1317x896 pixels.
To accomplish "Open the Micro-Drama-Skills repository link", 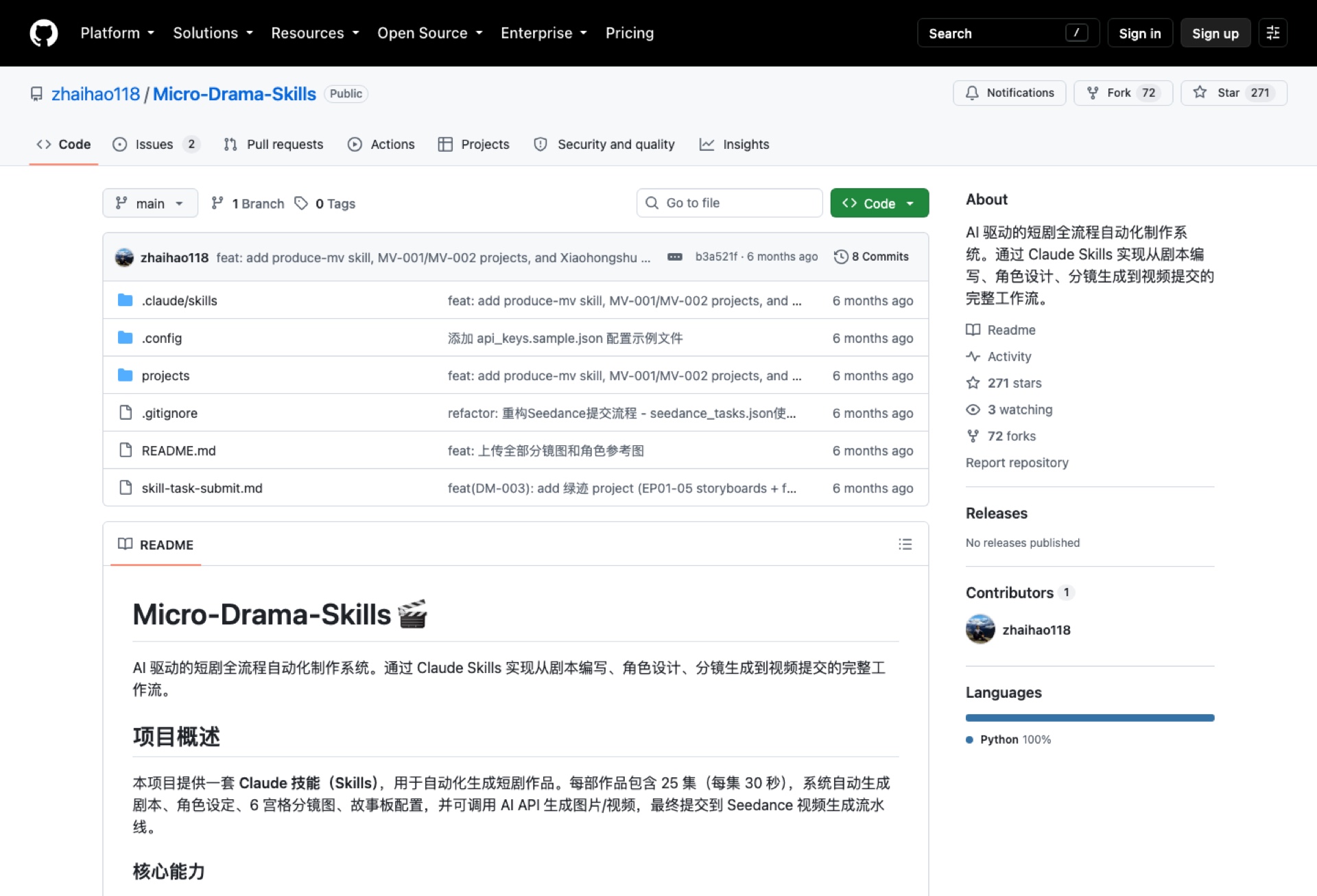I will point(235,94).
